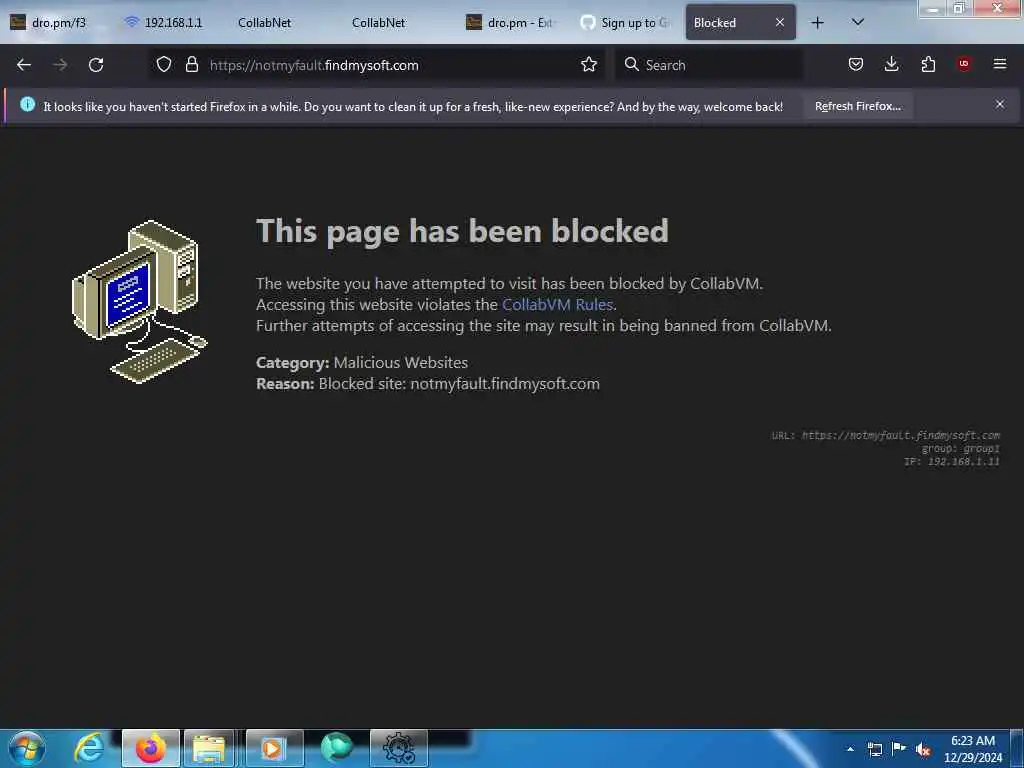Click the 'group: group1' debug text
1024x768 pixels.
pos(961,448)
